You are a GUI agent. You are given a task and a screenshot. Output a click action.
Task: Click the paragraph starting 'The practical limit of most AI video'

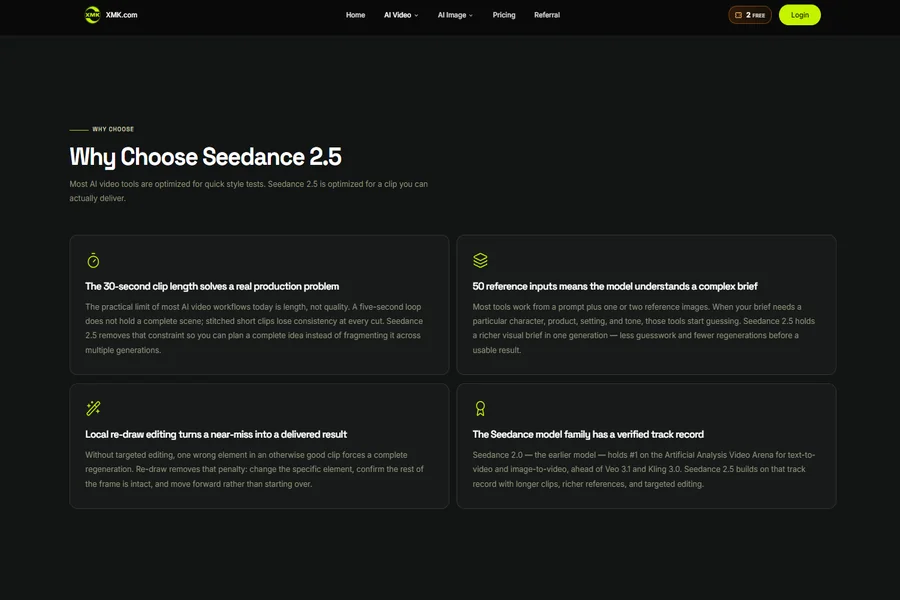pyautogui.click(x=254, y=328)
